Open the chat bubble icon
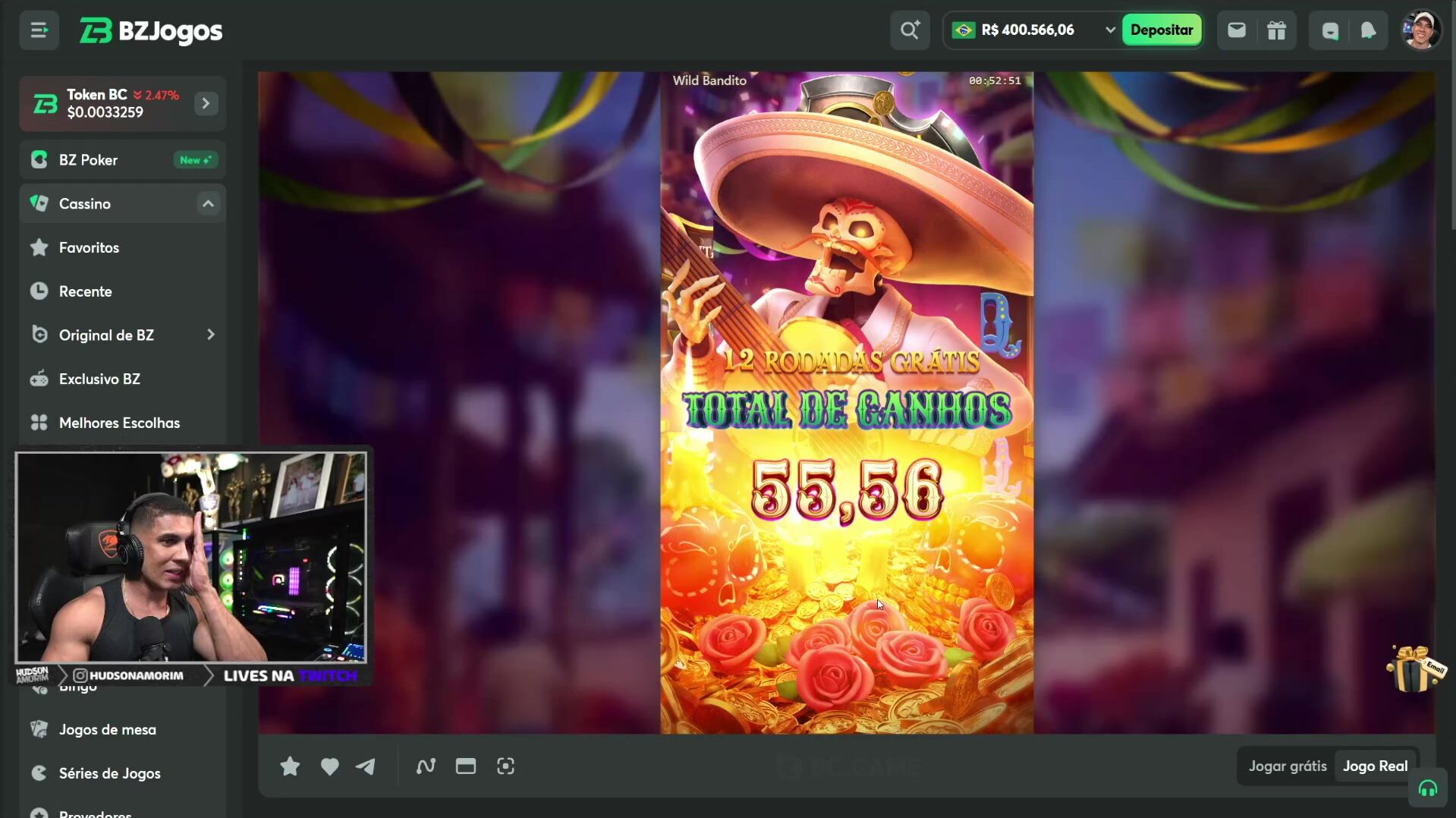Viewport: 1456px width, 818px height. click(x=1330, y=30)
